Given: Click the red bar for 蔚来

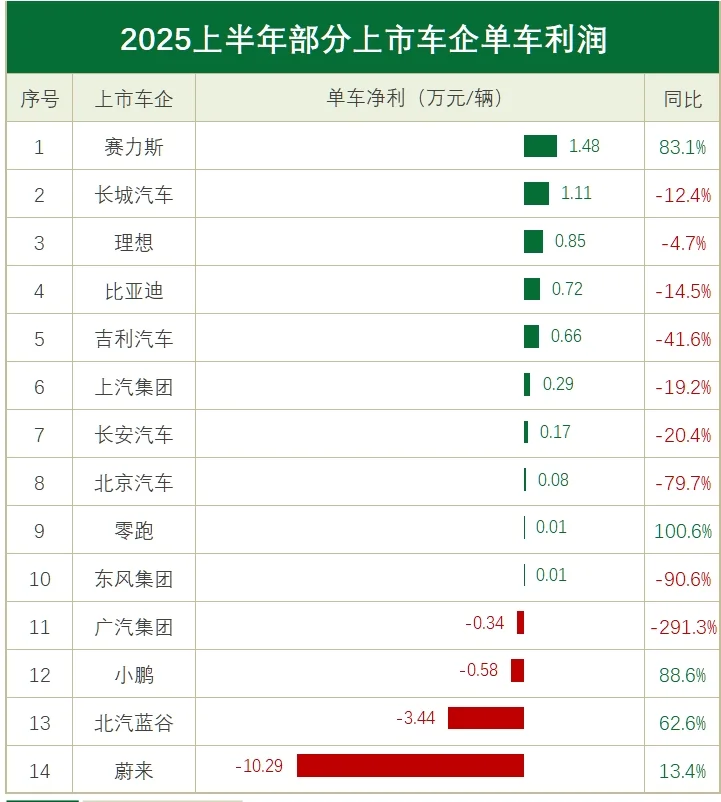Looking at the screenshot, I should [410, 766].
